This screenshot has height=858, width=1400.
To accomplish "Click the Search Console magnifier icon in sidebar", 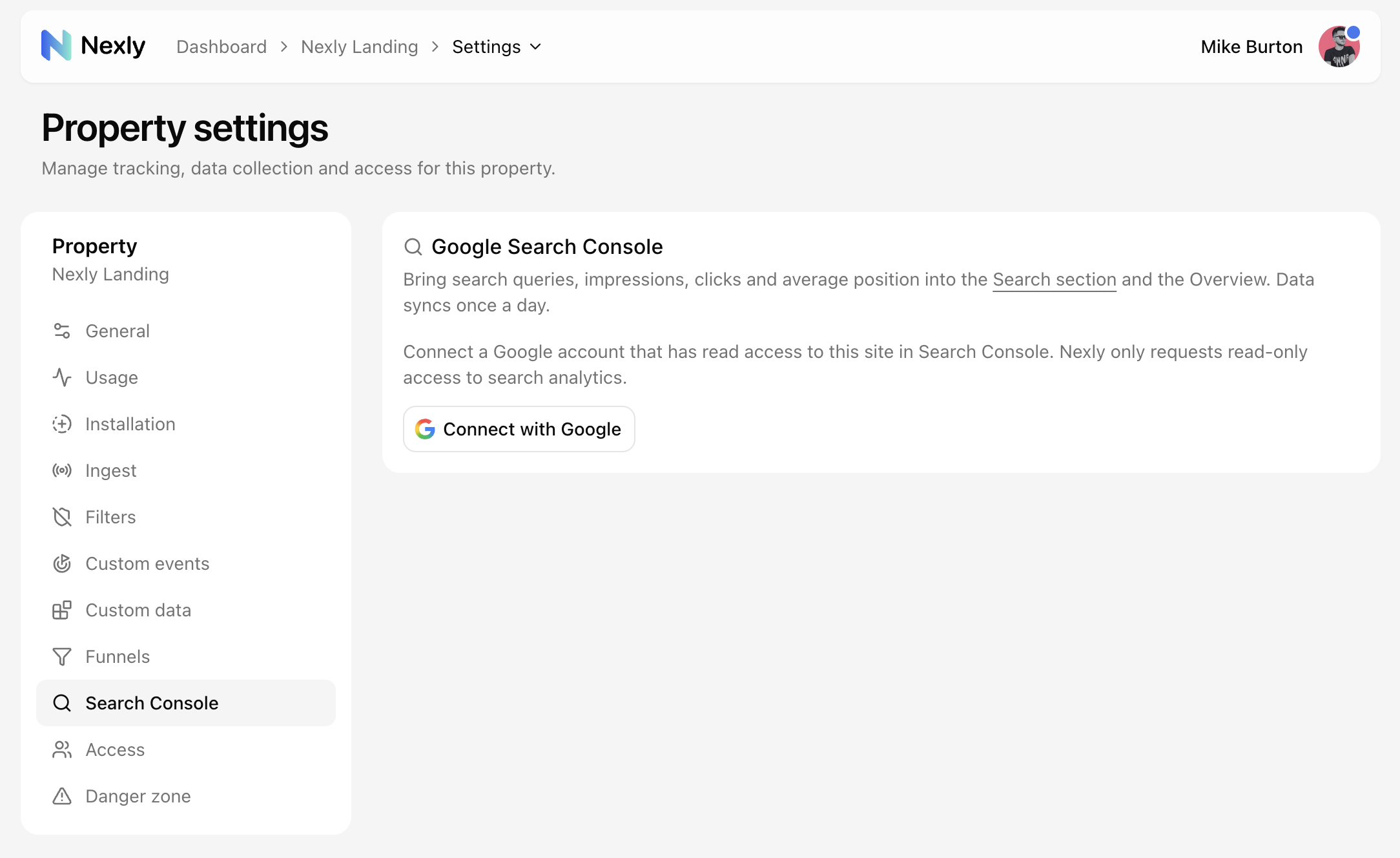I will (62, 703).
